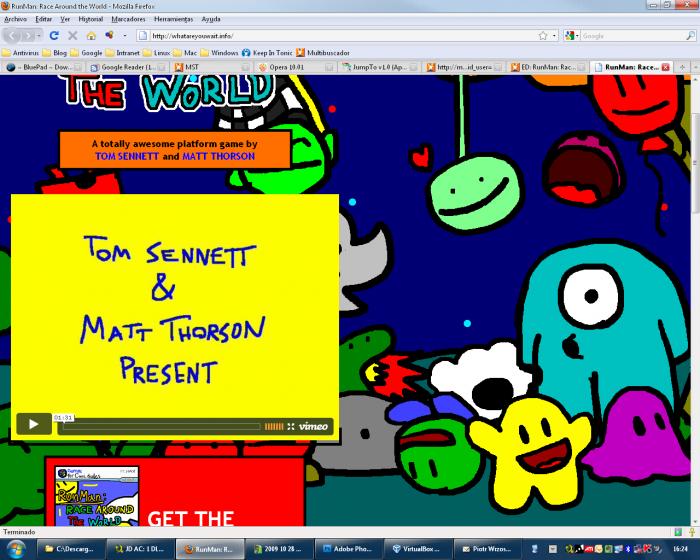Open a new tab with the plus button
The width and height of the screenshot is (700, 560).
[682, 67]
